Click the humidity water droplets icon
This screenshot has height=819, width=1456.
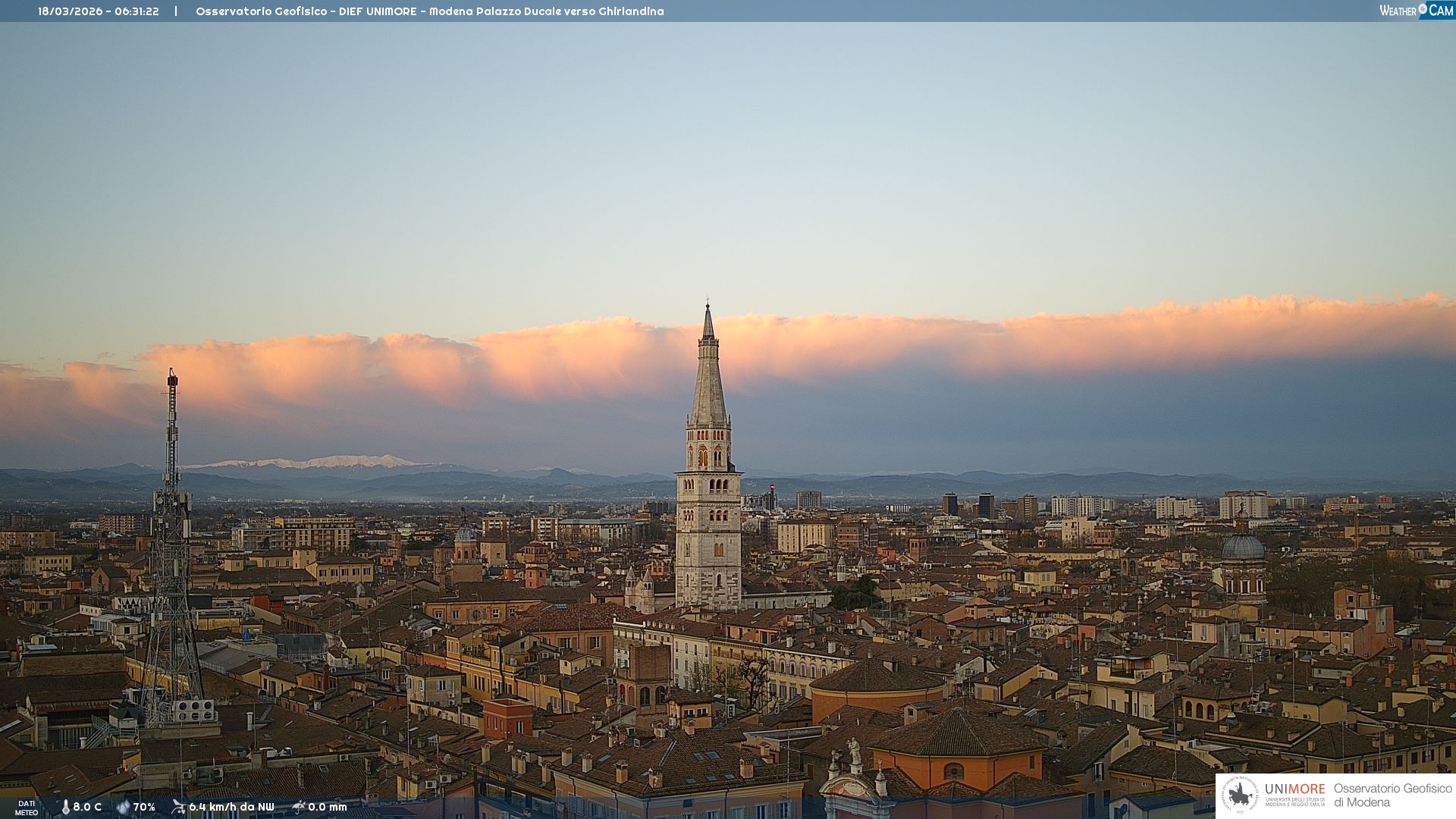pos(123,807)
